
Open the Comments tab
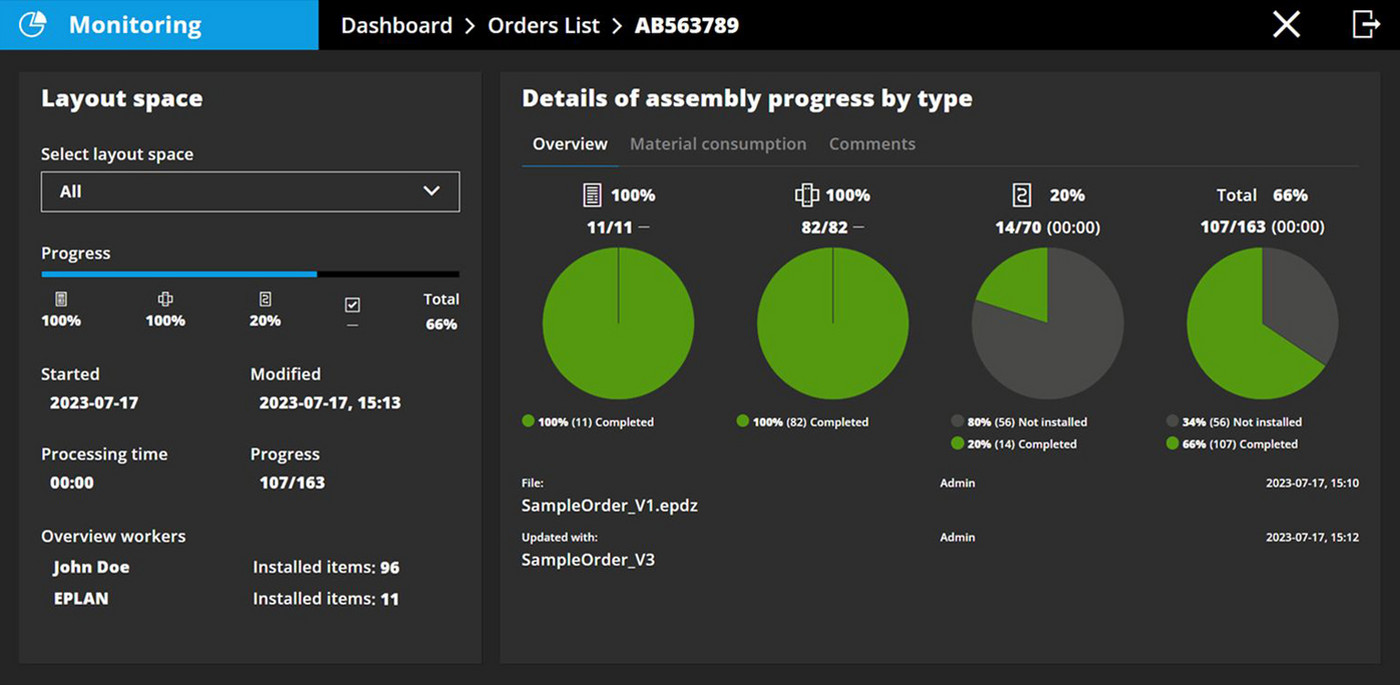coord(872,143)
